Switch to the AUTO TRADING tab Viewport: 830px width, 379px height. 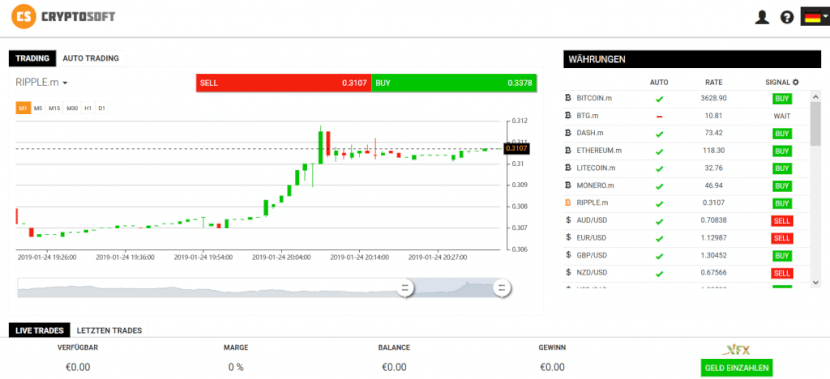[91, 58]
